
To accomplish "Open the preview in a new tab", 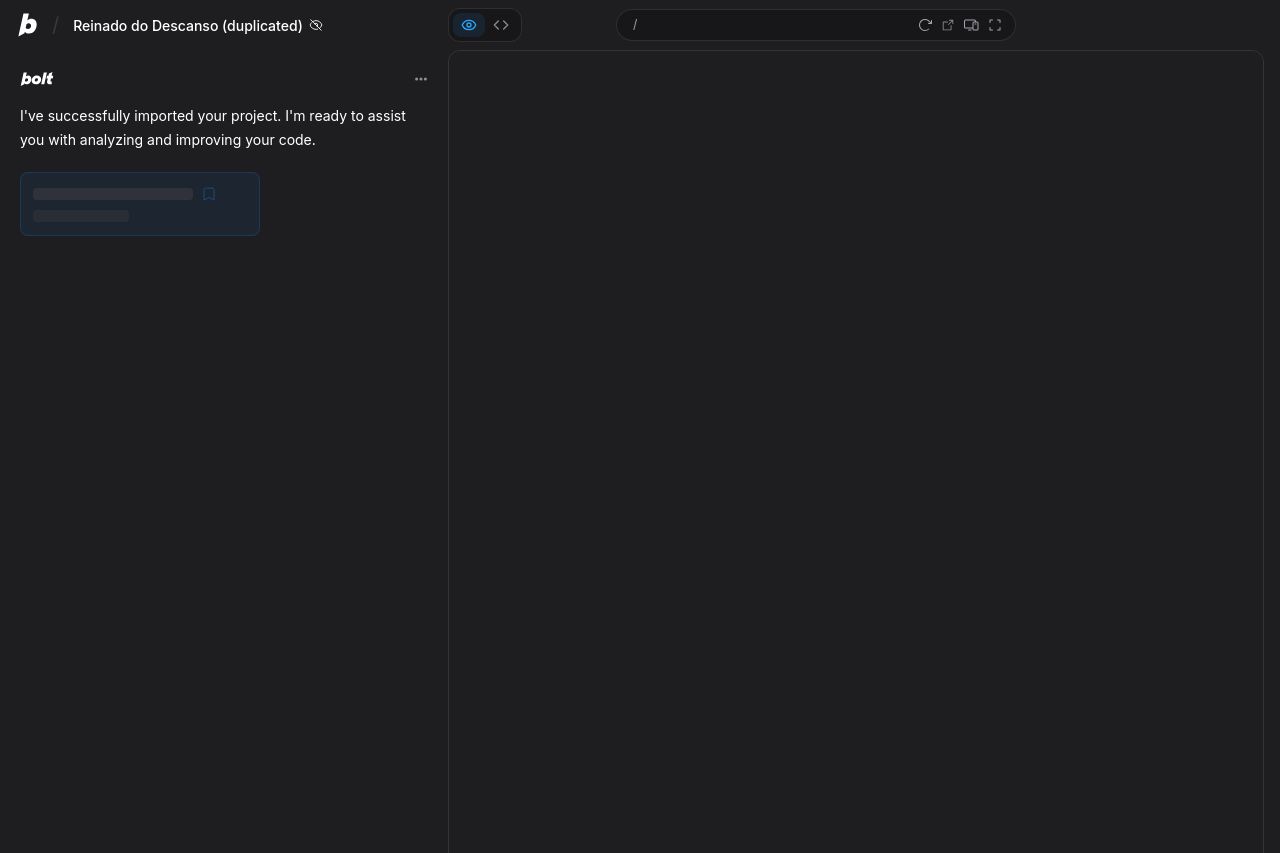I will click(x=948, y=25).
